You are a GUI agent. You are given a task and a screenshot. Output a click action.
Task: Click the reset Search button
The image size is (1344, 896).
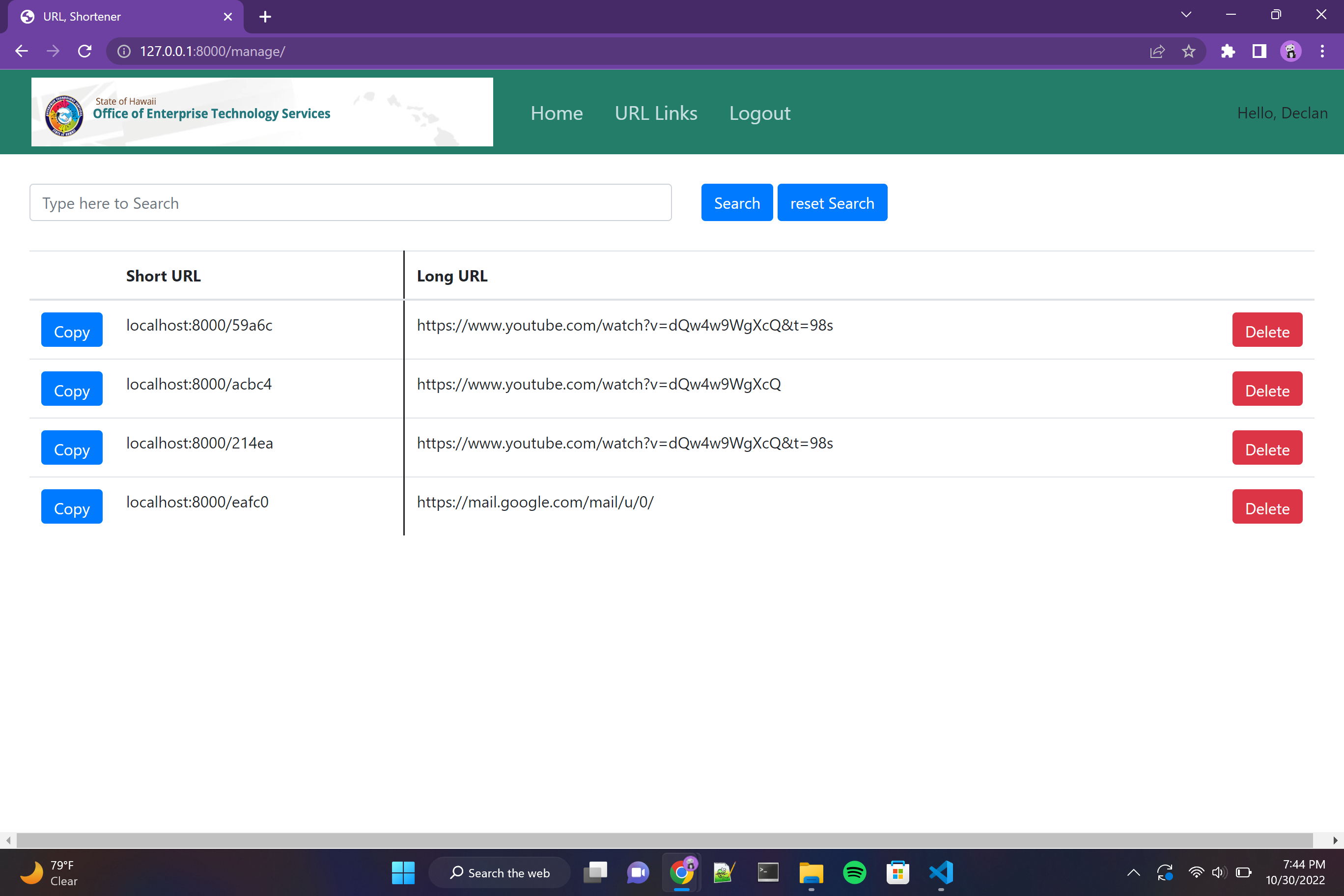coord(832,202)
